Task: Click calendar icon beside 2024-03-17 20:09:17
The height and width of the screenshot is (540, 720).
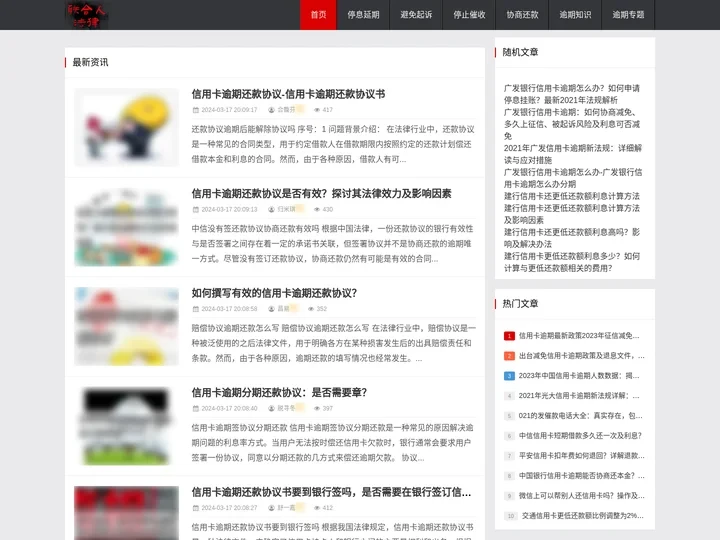Action: click(196, 110)
